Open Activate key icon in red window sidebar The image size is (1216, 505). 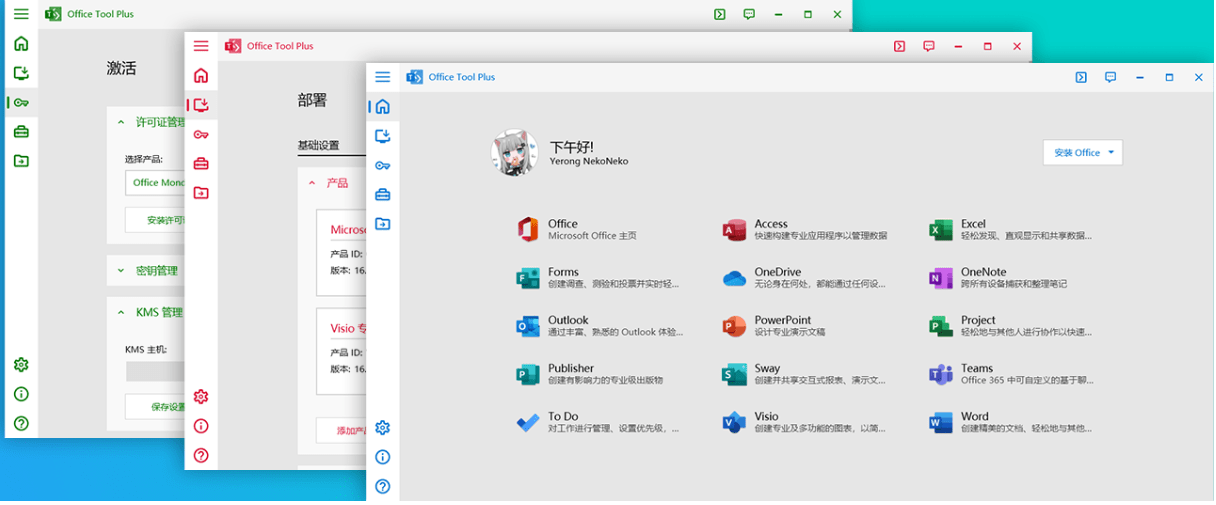(201, 135)
